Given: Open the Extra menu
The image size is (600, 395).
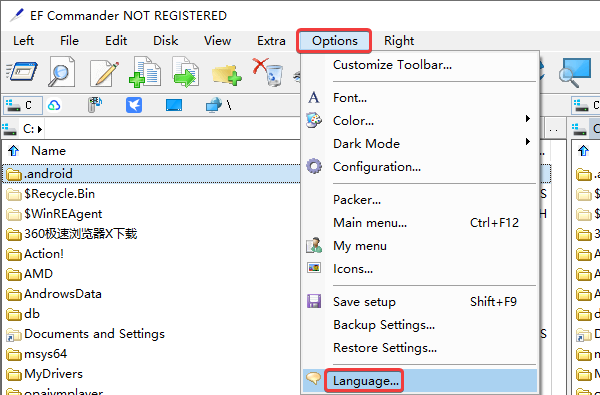Looking at the screenshot, I should pyautogui.click(x=271, y=41).
